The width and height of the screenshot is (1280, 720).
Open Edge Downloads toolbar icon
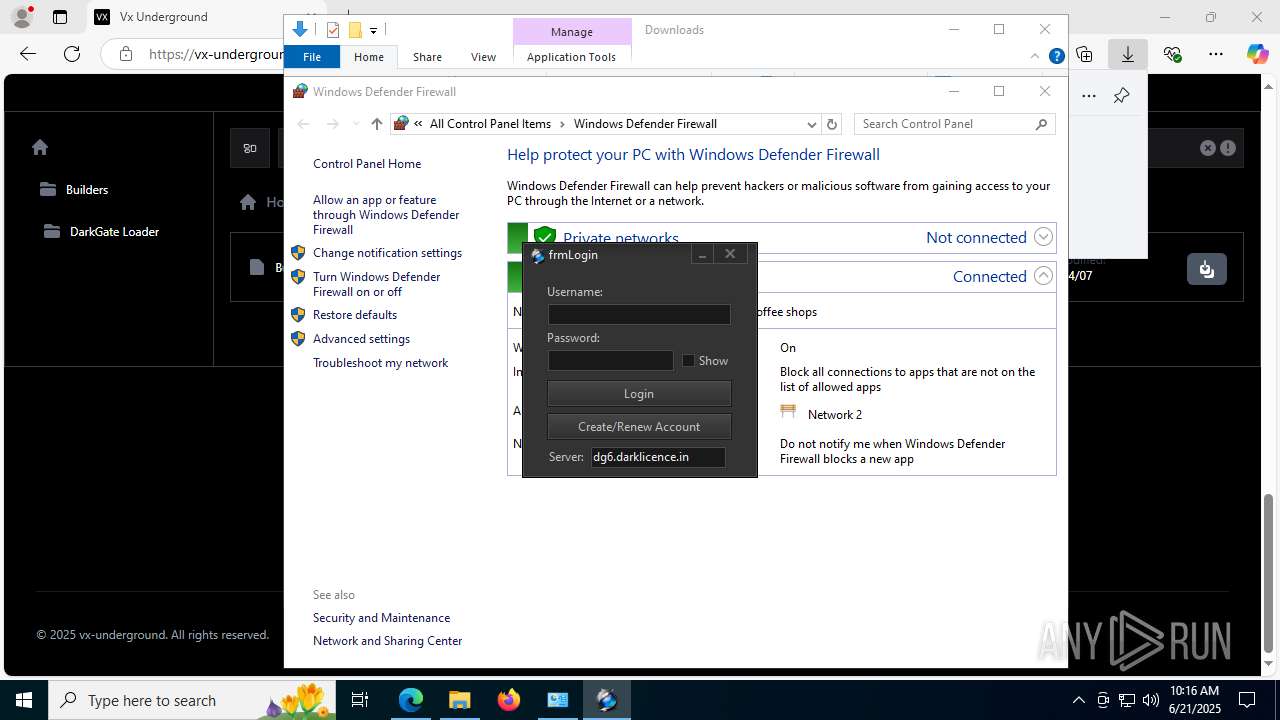(x=1127, y=54)
